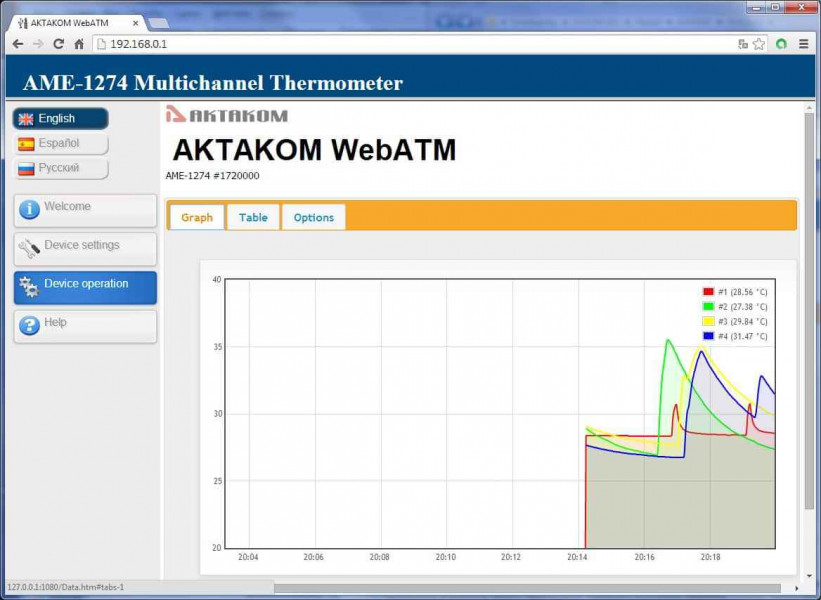The image size is (821, 600).
Task: Go back with the browser back arrow
Action: (18, 44)
